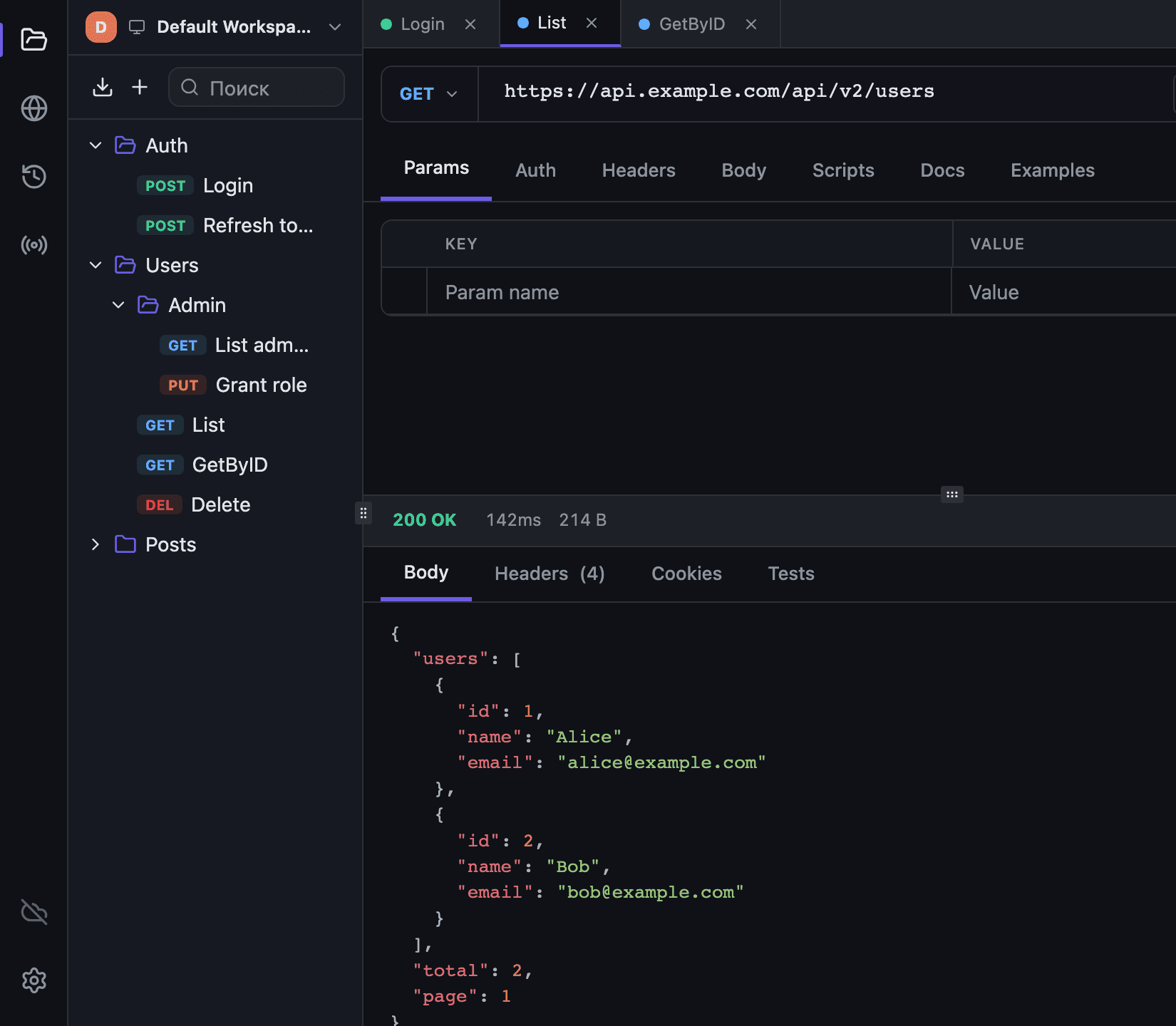The height and width of the screenshot is (1026, 1176).
Task: Open the History clock icon
Action: click(x=33, y=177)
